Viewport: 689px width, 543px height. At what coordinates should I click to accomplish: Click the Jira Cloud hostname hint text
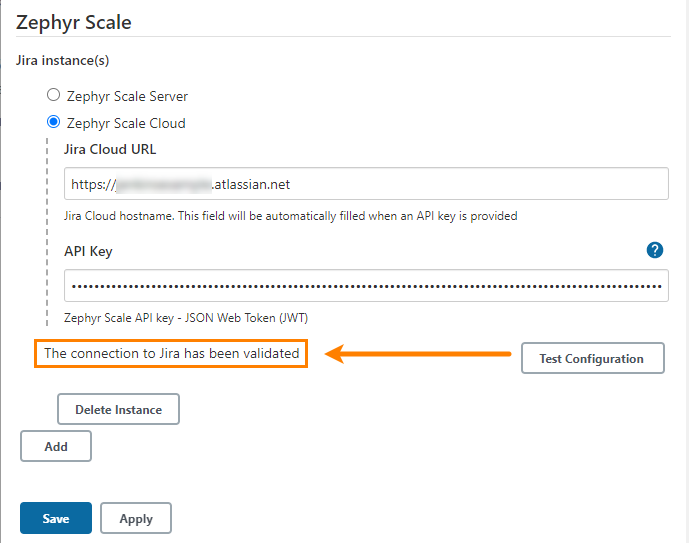290,216
